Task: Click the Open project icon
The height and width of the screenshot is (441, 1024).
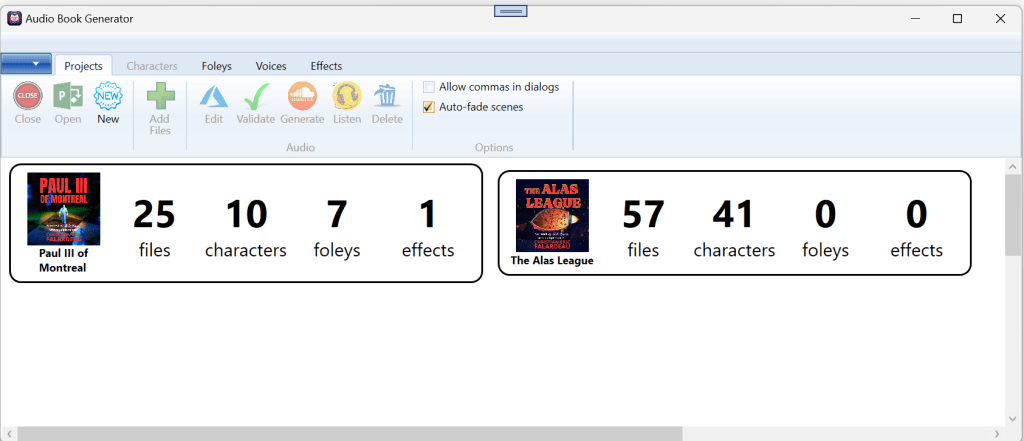Action: click(68, 96)
